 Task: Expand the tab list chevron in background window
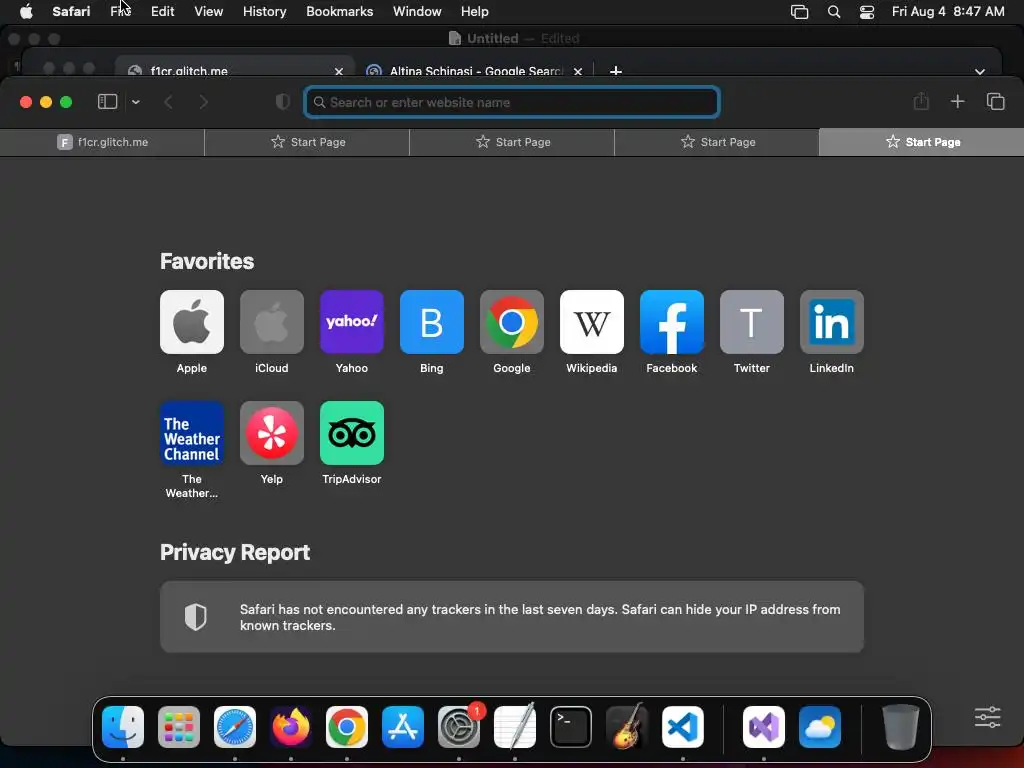point(980,71)
